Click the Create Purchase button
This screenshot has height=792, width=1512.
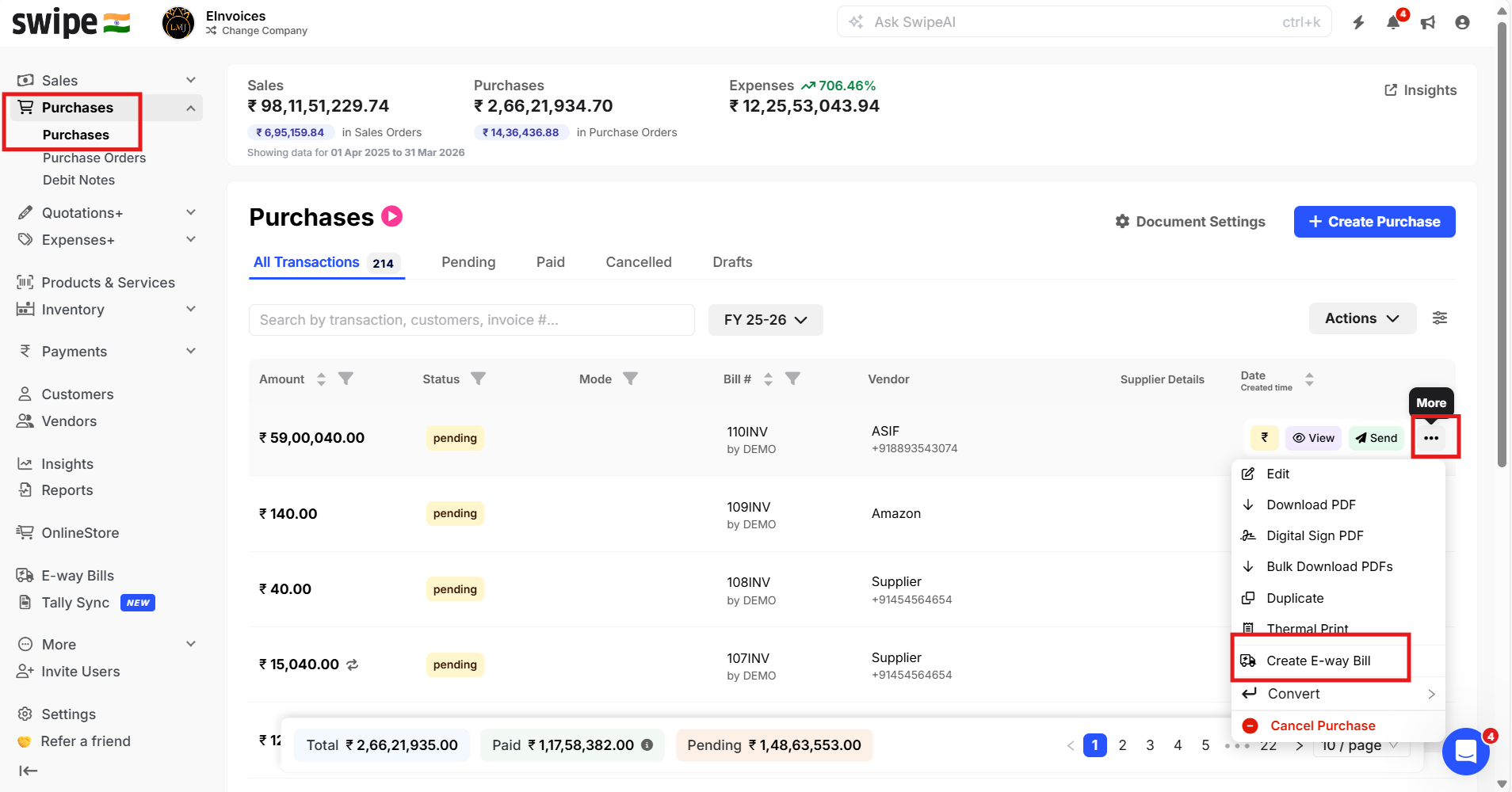[1374, 222]
